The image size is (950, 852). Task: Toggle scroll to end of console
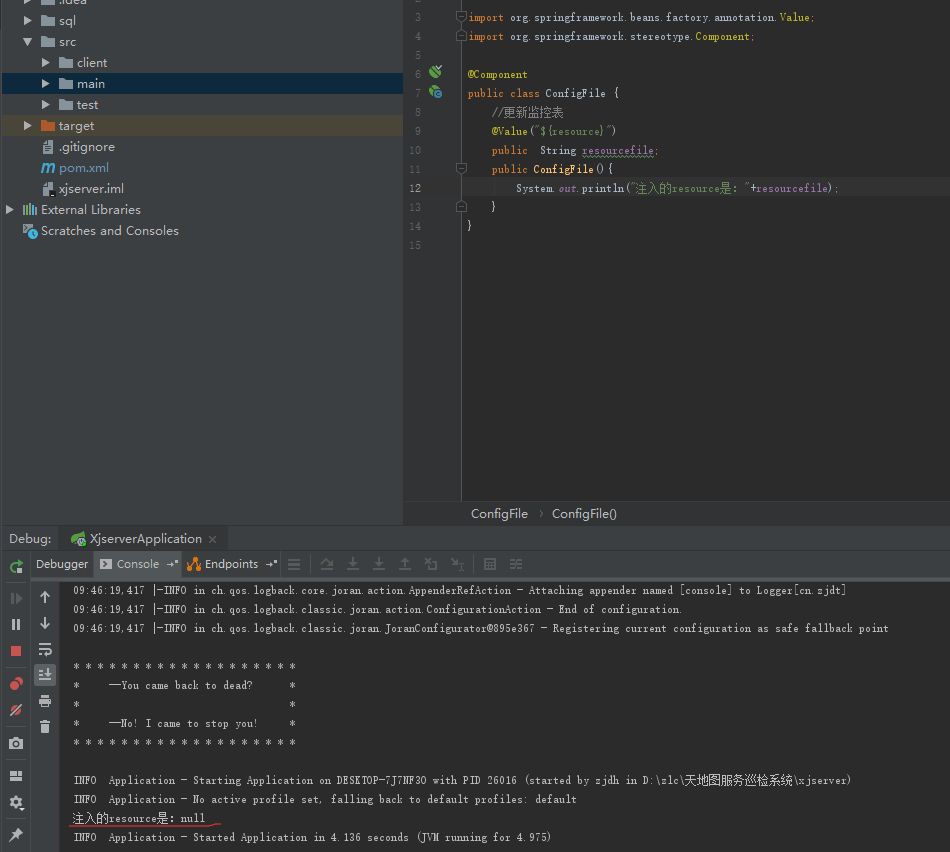pos(45,675)
